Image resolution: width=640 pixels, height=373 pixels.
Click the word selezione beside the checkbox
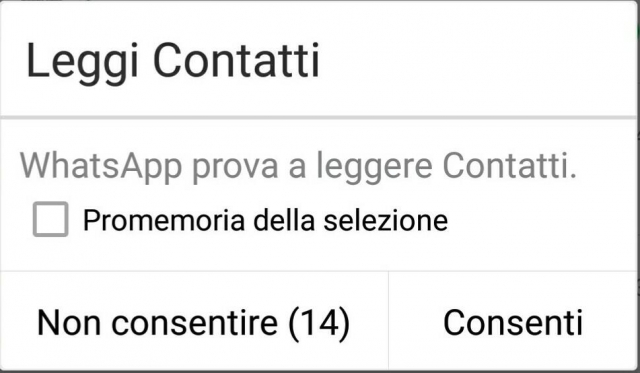point(386,220)
